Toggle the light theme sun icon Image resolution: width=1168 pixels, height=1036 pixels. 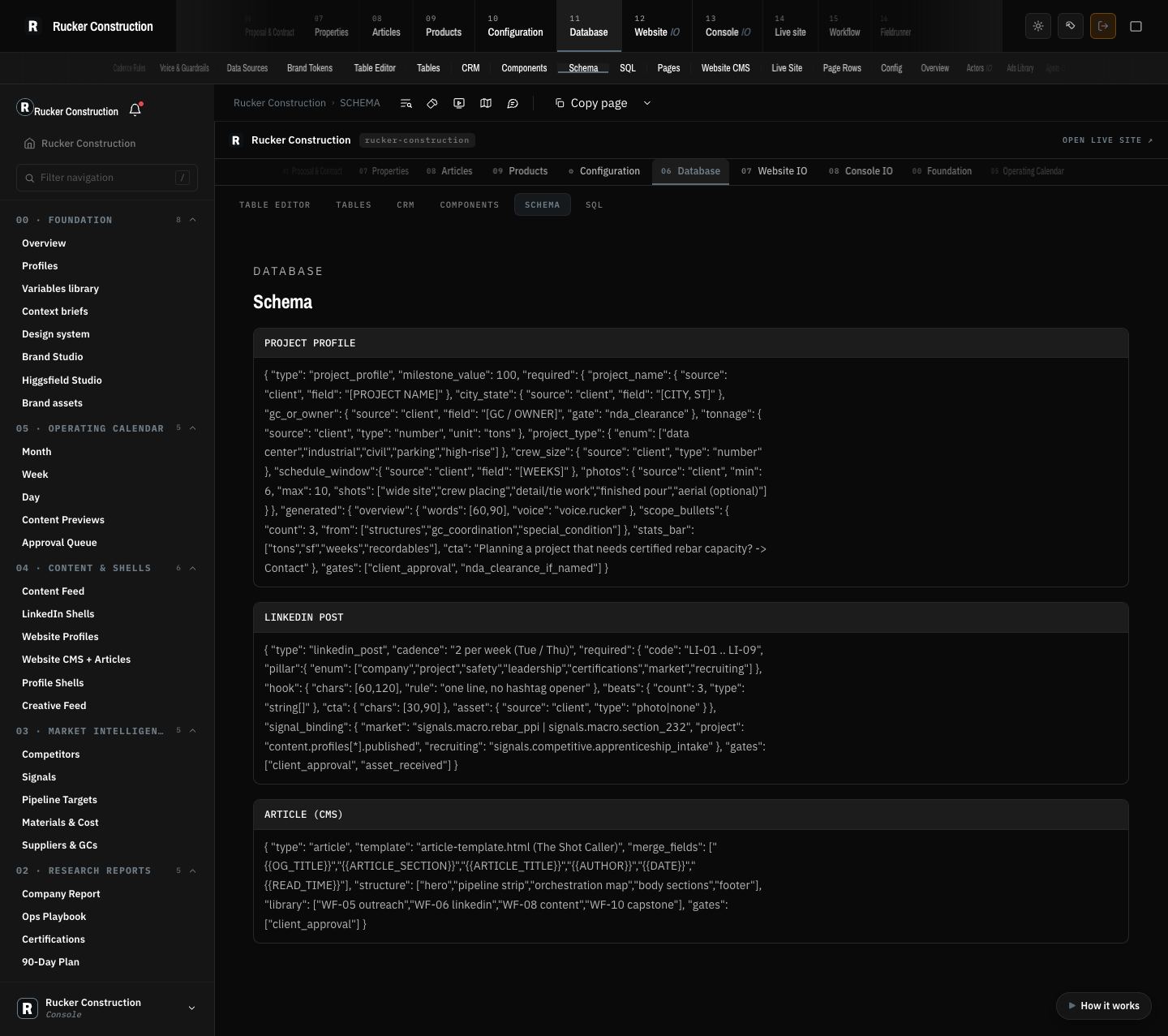(1038, 26)
